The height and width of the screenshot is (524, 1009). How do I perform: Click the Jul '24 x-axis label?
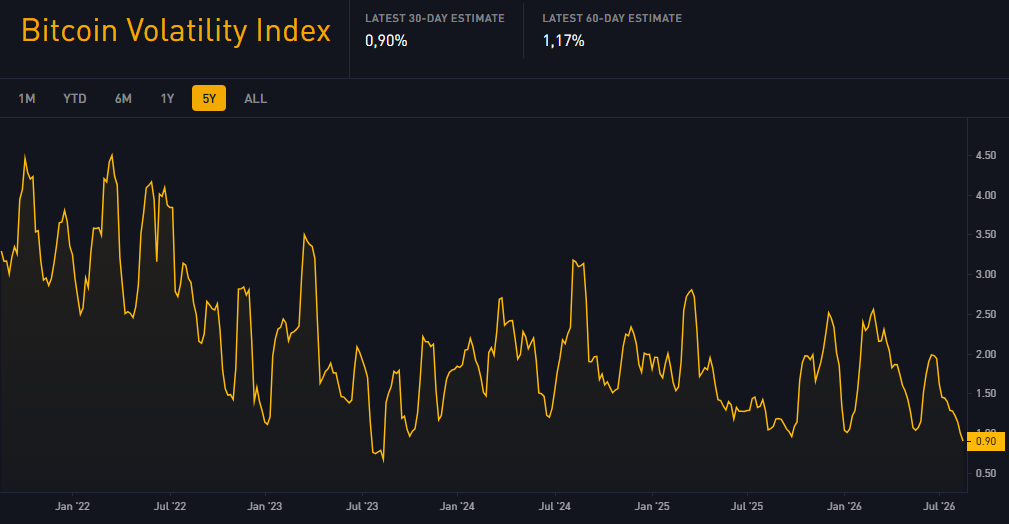[x=555, y=506]
